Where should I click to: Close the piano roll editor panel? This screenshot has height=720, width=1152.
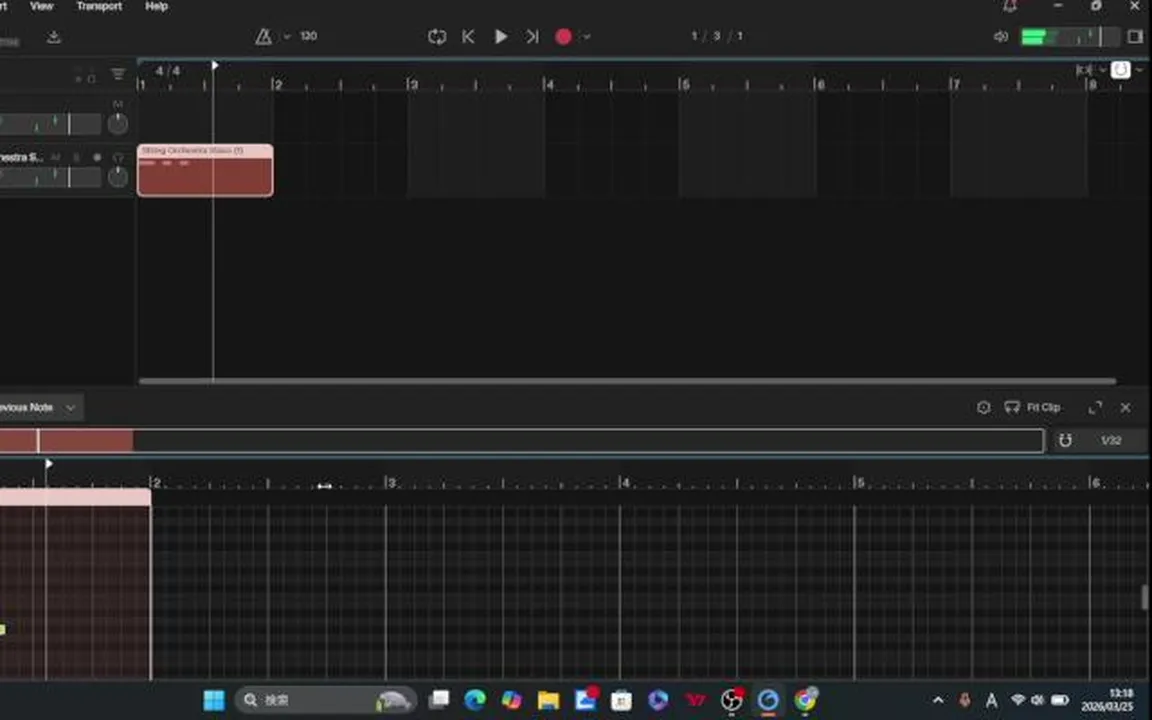click(1126, 407)
